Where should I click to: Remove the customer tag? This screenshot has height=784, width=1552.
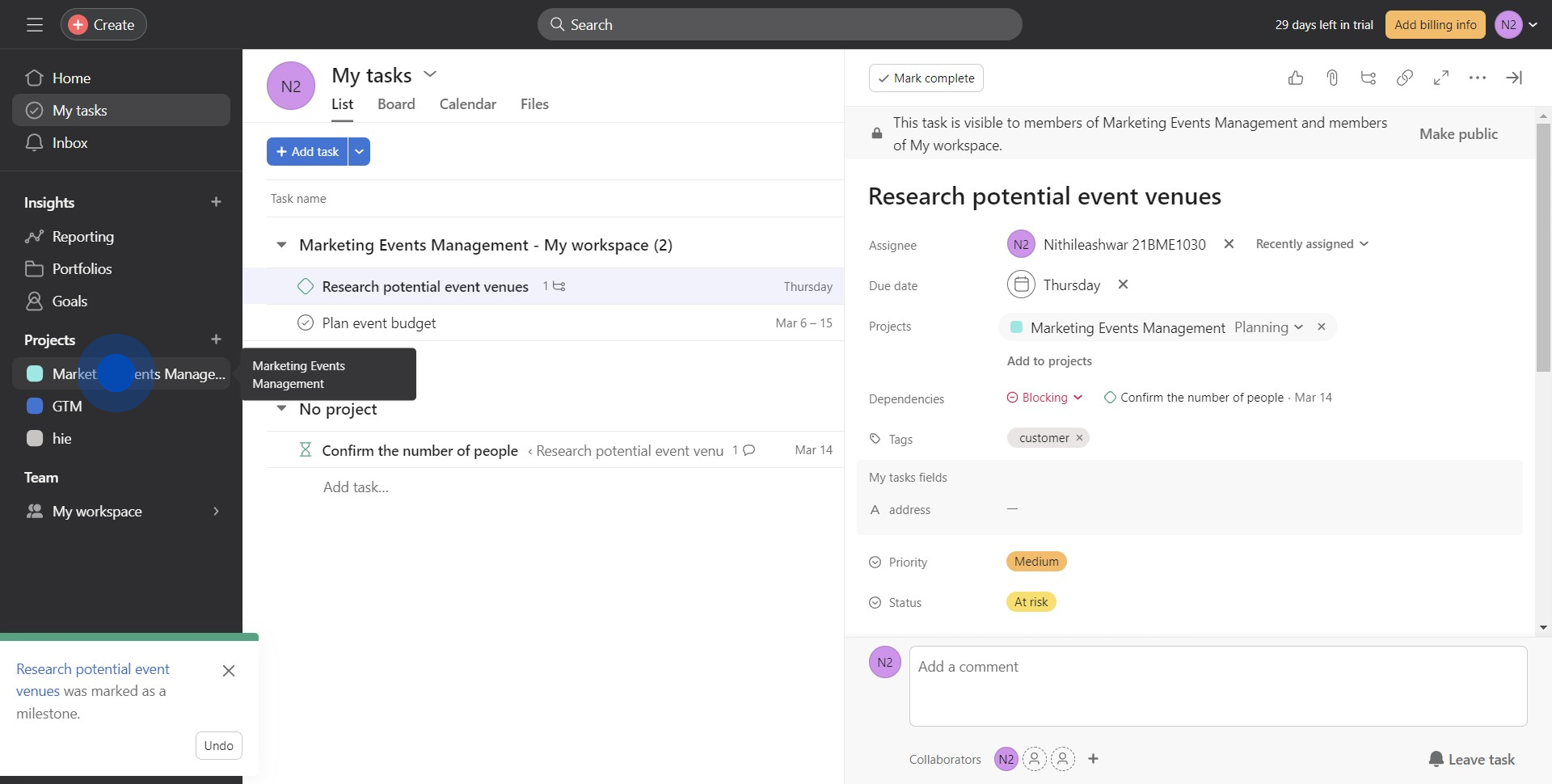[x=1078, y=437]
